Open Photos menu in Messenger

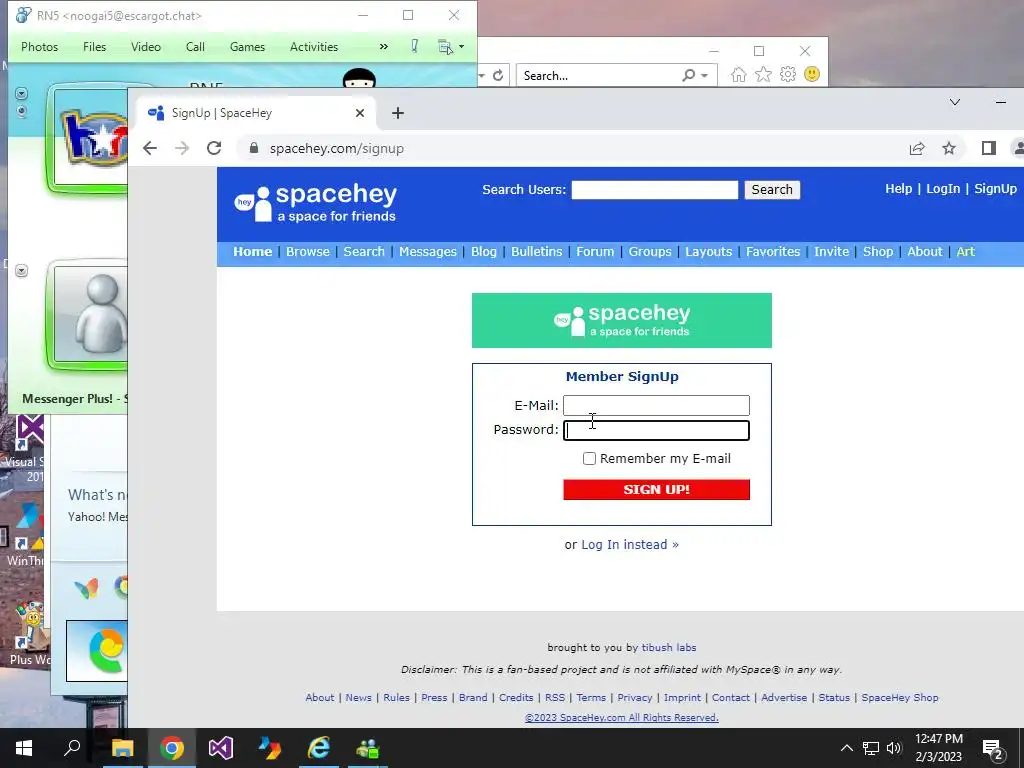pyautogui.click(x=39, y=47)
